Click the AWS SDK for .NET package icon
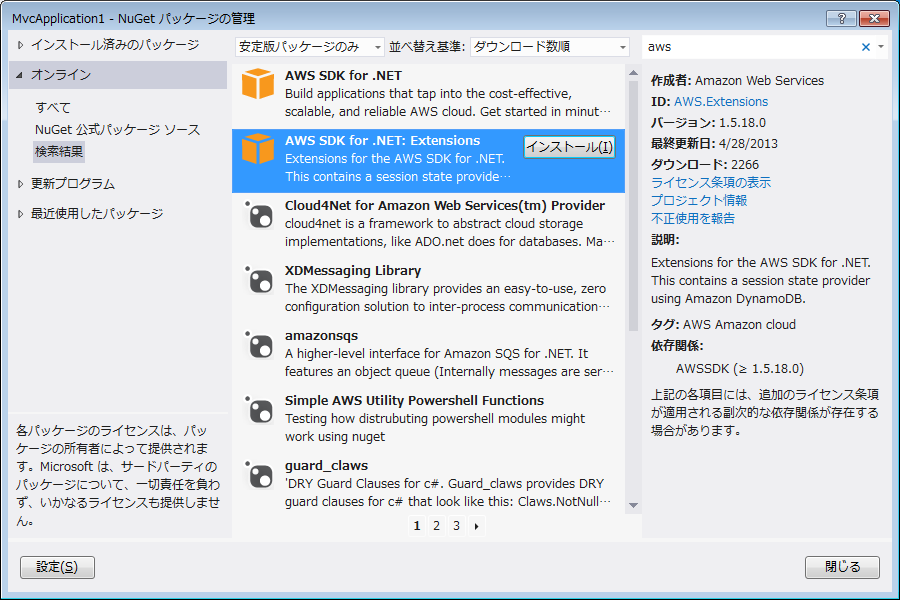900x600 pixels. coord(258,84)
